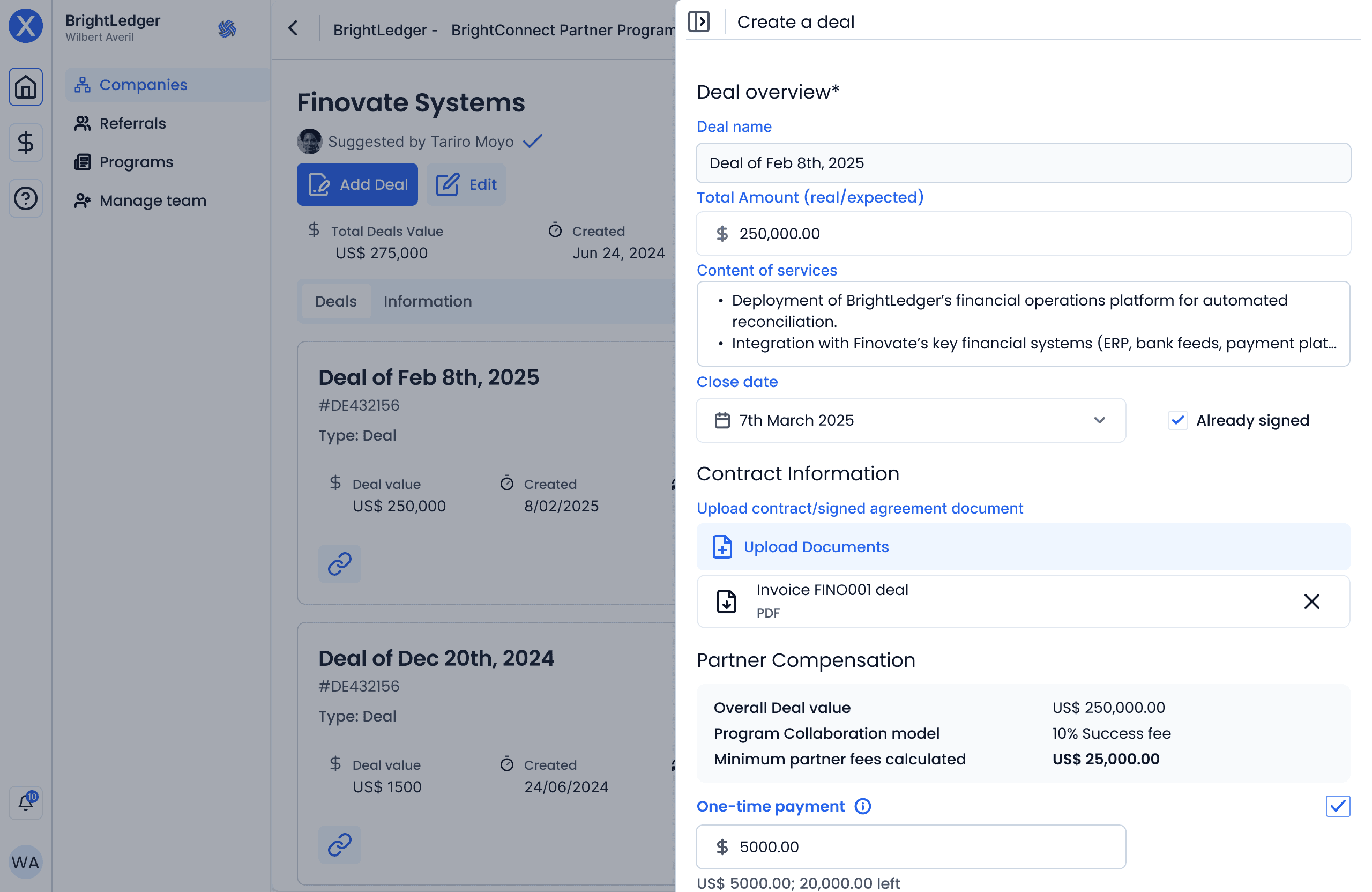Click the One-time payment info icon
The height and width of the screenshot is (892, 1372).
point(862,806)
